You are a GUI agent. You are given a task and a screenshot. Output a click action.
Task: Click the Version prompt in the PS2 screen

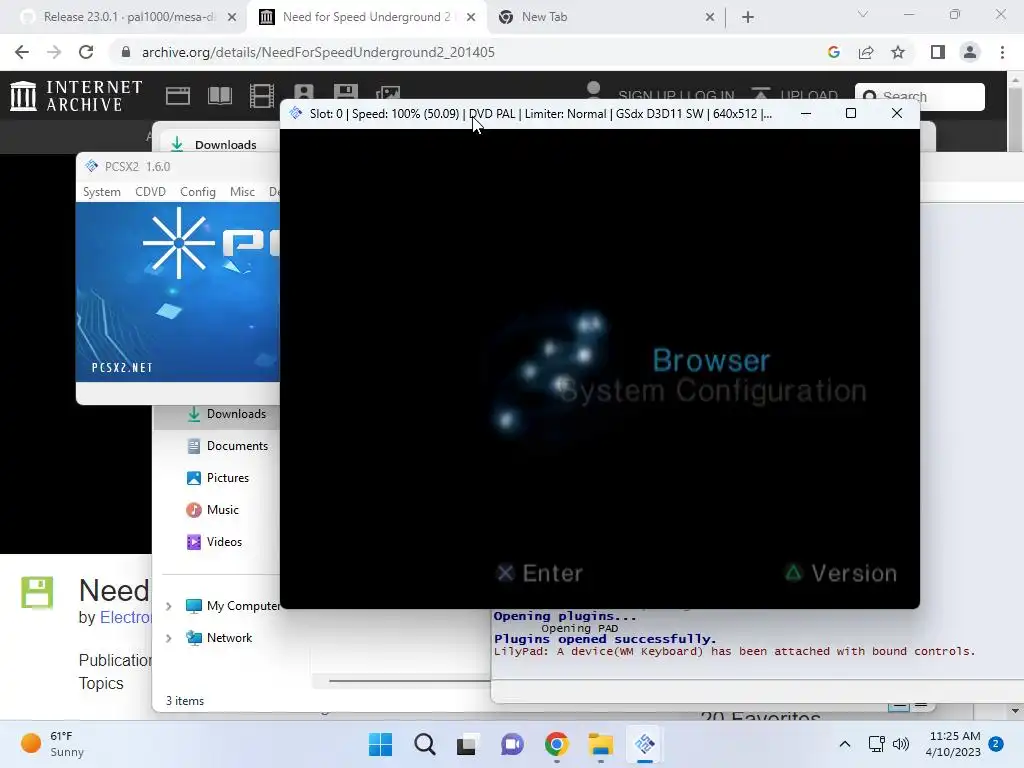point(841,573)
